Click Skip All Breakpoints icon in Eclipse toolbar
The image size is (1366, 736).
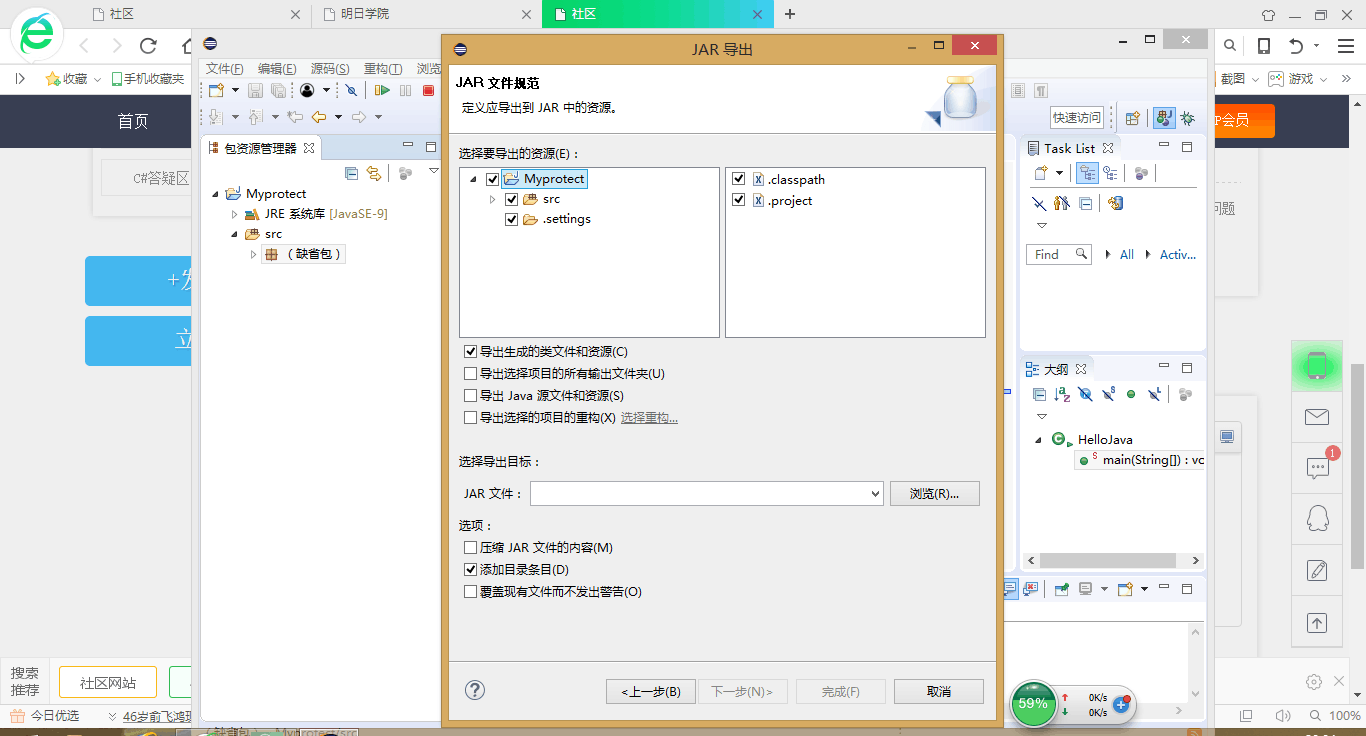tap(351, 90)
